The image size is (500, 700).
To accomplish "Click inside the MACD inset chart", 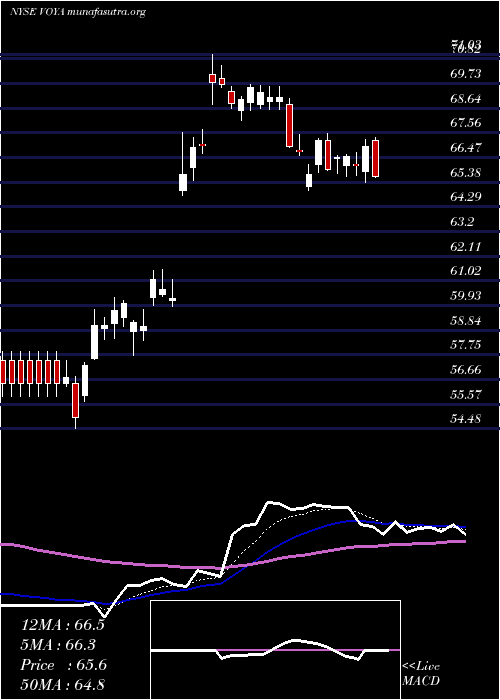I will click(275, 650).
